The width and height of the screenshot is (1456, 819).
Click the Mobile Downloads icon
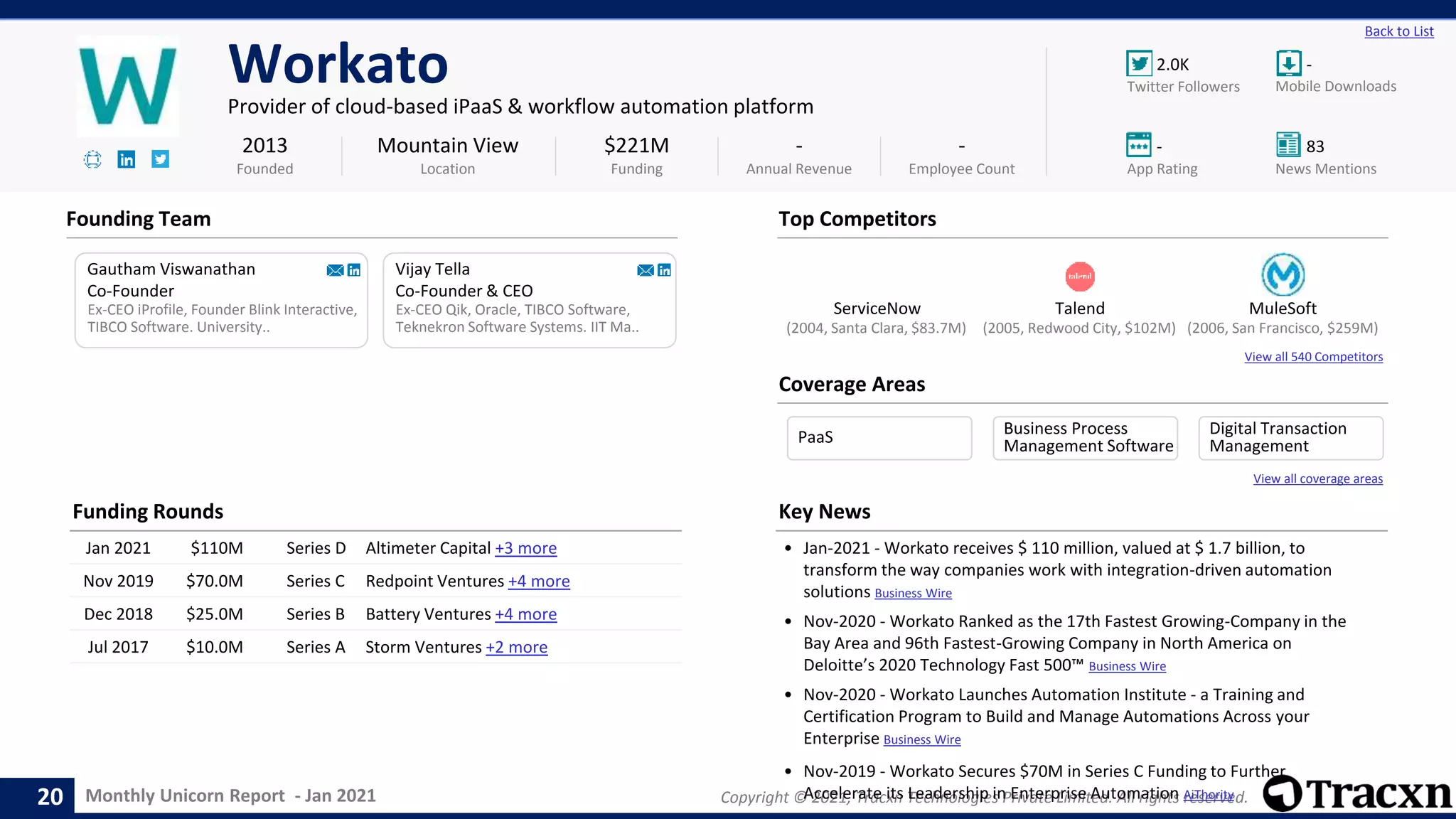click(1289, 63)
